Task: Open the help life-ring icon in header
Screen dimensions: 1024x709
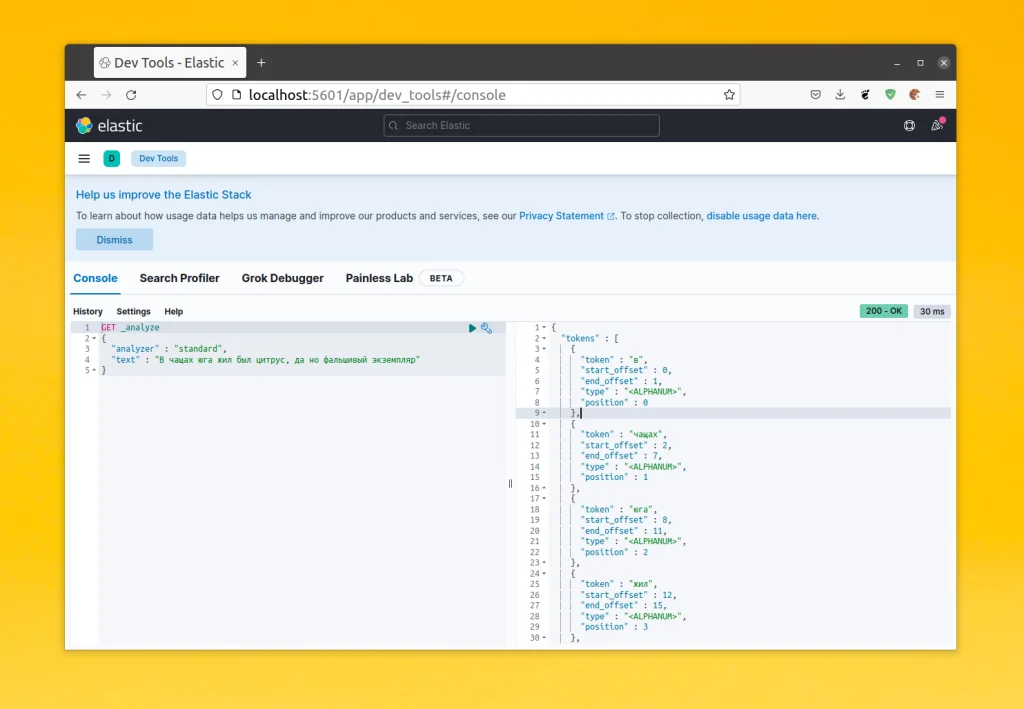Action: [x=909, y=125]
